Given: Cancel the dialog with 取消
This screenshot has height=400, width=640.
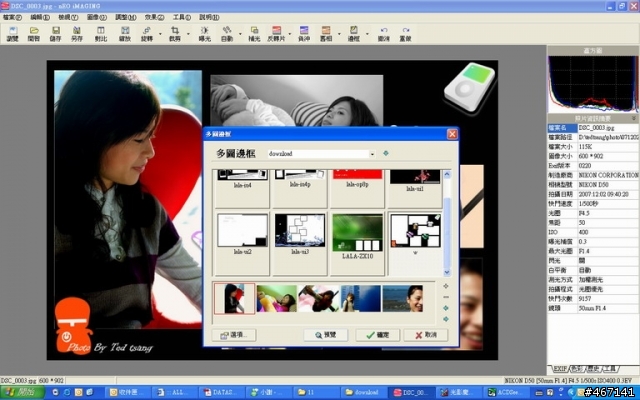Looking at the screenshot, I should pos(425,335).
